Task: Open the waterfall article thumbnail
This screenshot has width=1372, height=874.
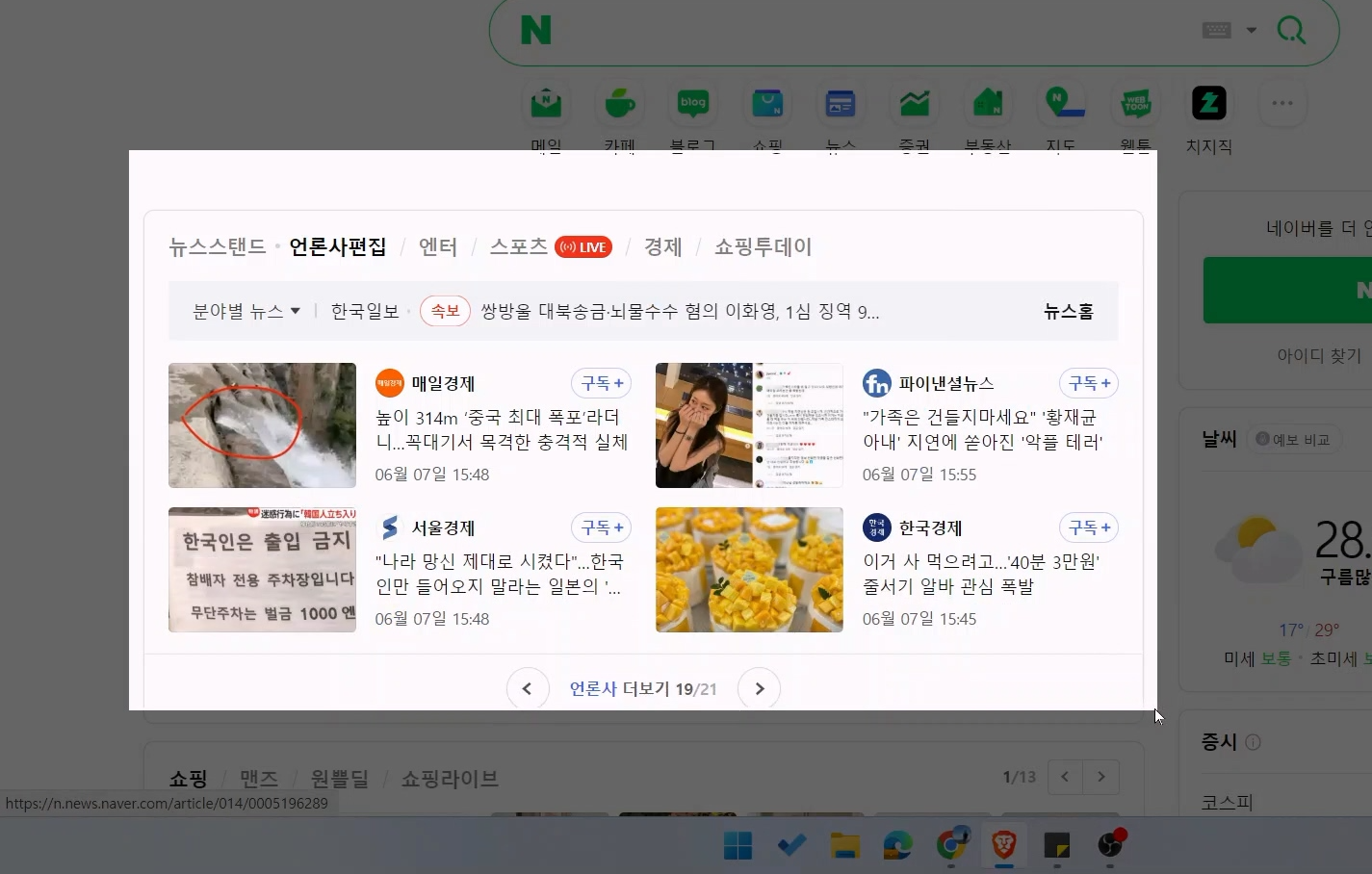Action: (262, 425)
